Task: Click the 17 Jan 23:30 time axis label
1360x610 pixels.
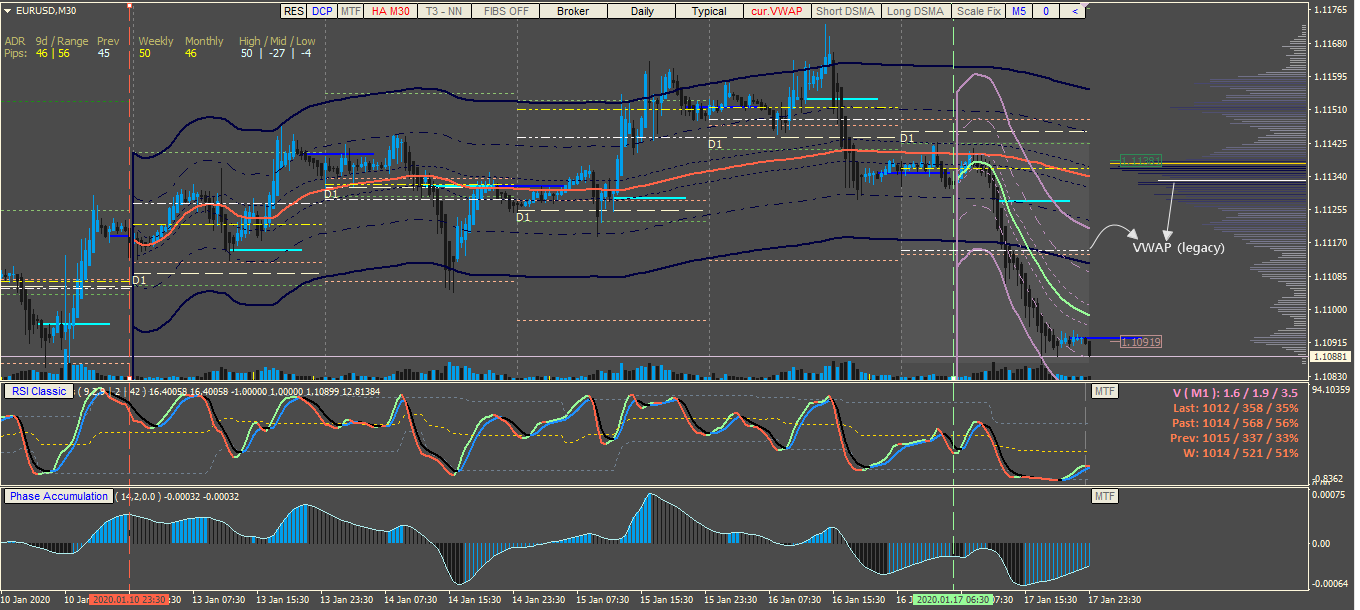Action: 1113,601
